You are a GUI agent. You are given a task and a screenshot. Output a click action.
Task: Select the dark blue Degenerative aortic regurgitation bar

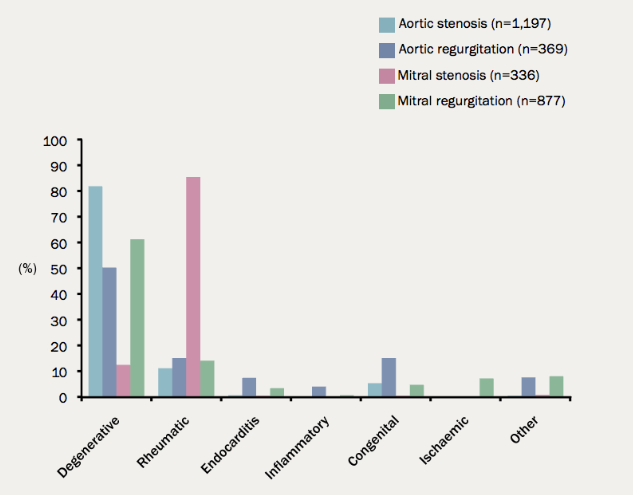click(x=109, y=332)
